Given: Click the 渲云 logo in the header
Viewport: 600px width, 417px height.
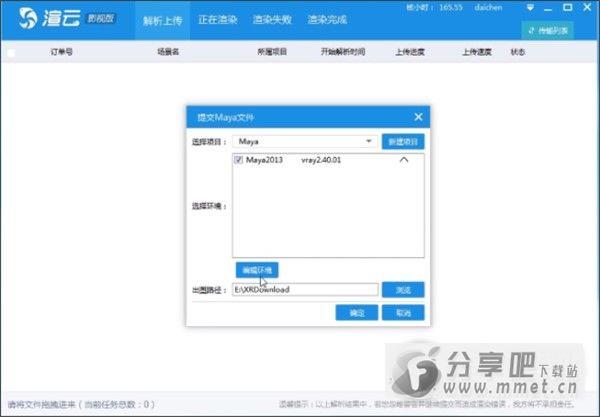Looking at the screenshot, I should coord(50,18).
